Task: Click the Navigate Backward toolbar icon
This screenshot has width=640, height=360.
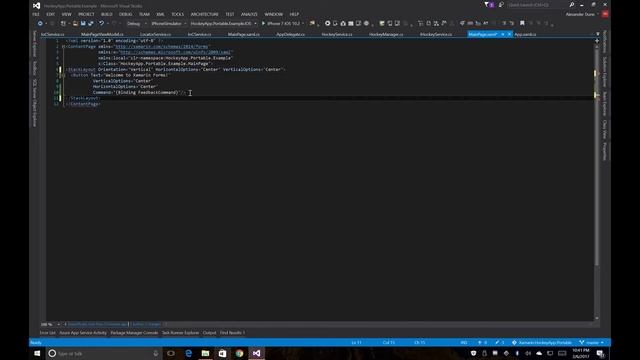Action: (x=40, y=24)
